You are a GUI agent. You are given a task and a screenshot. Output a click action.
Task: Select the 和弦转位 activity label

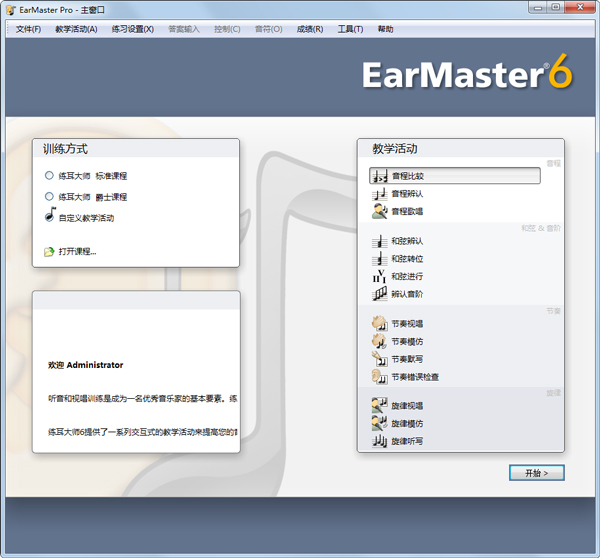coord(407,259)
